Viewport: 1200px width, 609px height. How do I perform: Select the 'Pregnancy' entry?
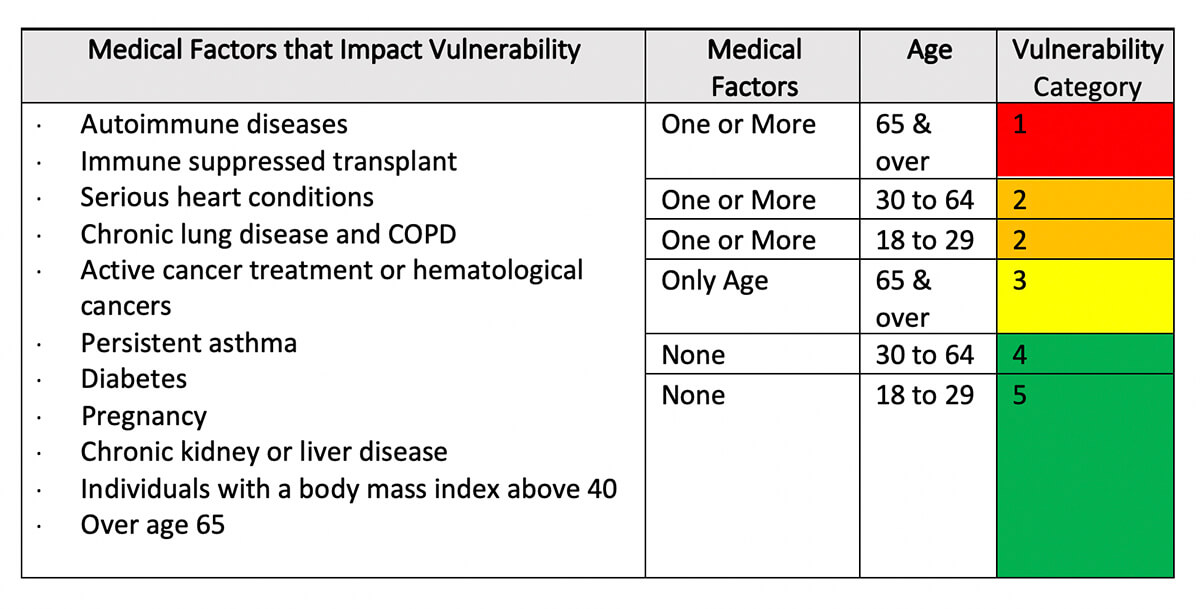click(144, 416)
